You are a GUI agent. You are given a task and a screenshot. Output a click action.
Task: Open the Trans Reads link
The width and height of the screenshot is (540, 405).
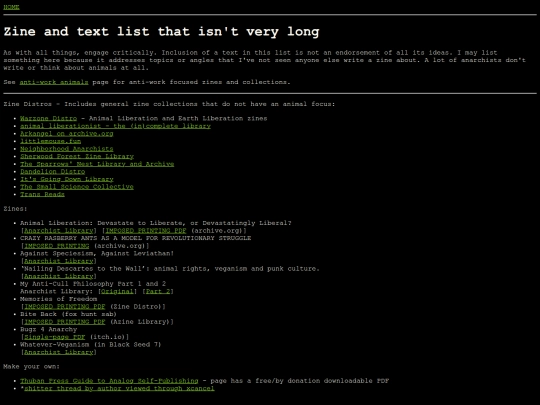42,194
